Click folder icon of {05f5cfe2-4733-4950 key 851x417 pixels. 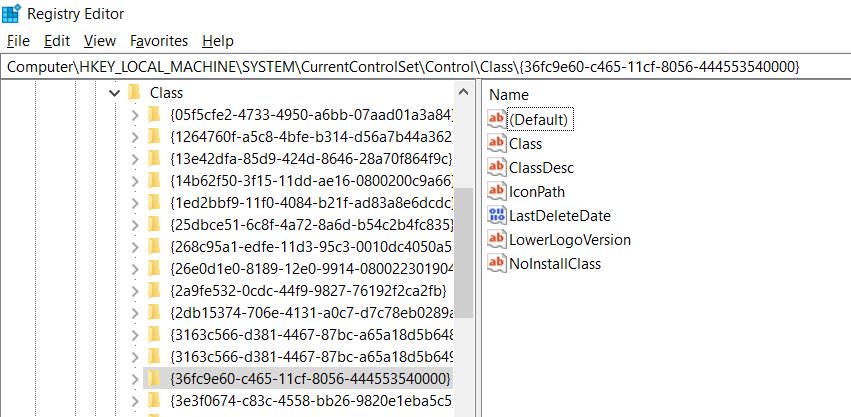click(x=154, y=115)
